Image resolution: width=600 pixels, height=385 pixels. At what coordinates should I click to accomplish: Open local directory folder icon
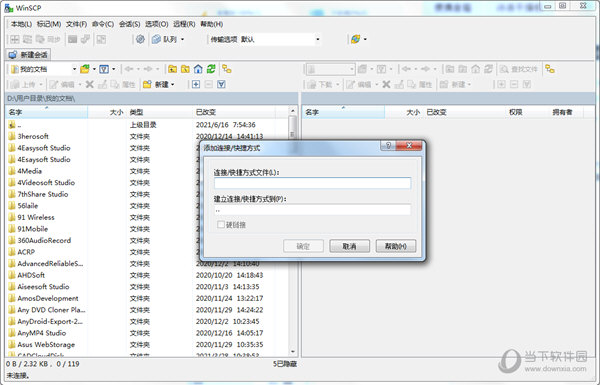[x=85, y=69]
